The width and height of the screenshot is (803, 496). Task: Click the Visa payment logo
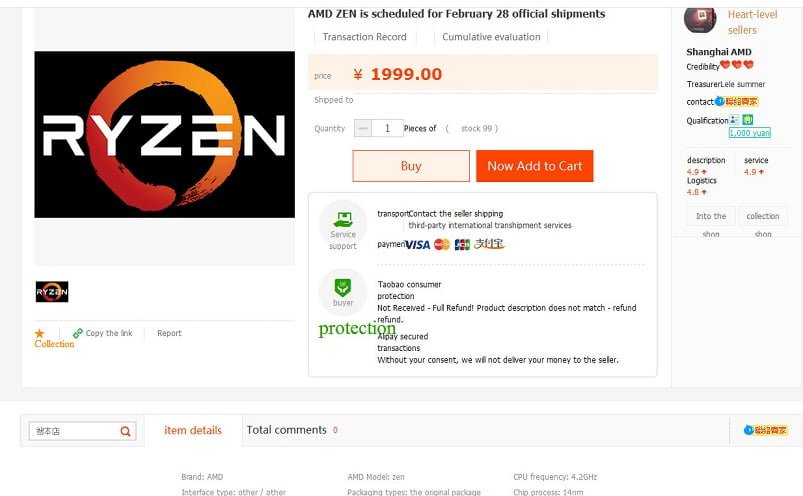(418, 244)
